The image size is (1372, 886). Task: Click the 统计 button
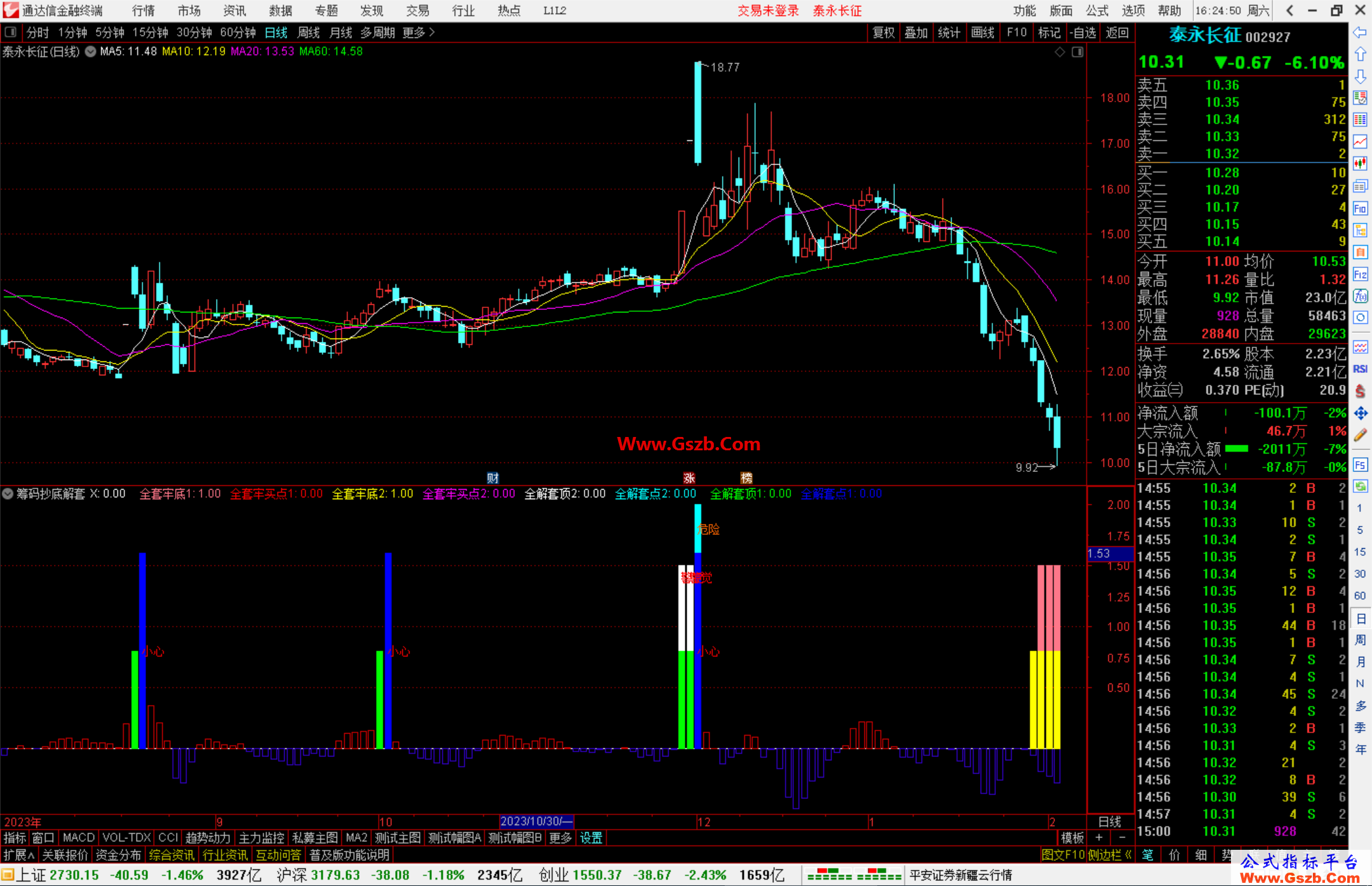[950, 32]
